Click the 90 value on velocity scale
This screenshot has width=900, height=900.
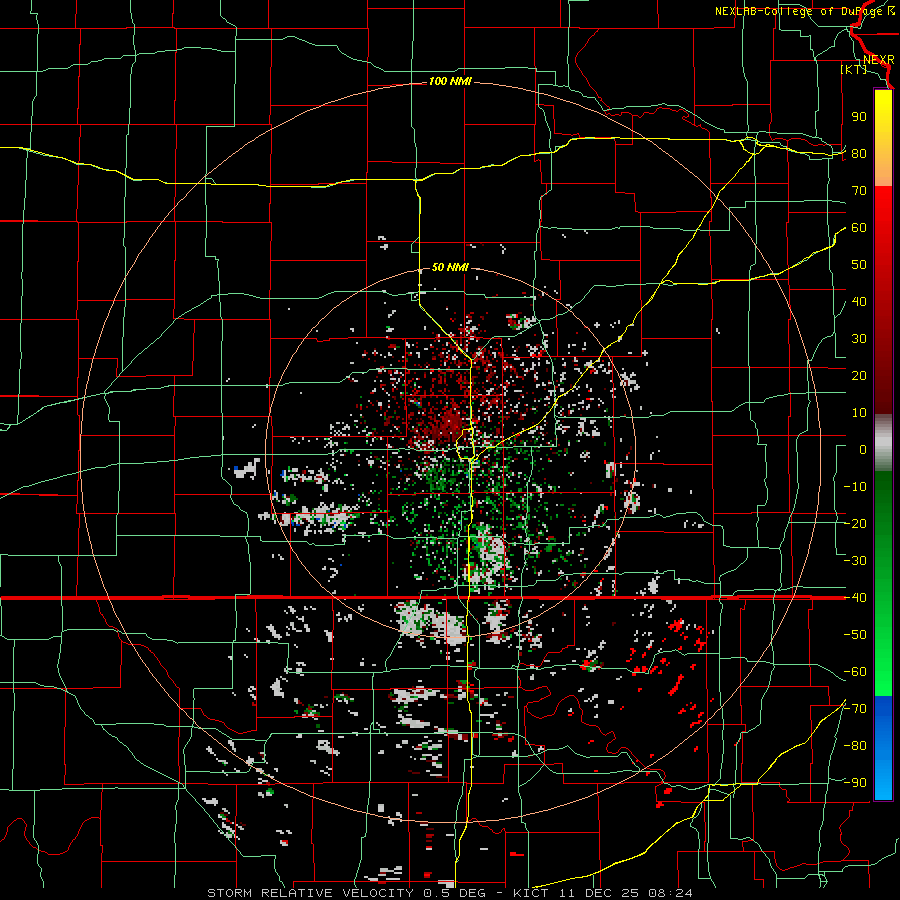pyautogui.click(x=859, y=117)
